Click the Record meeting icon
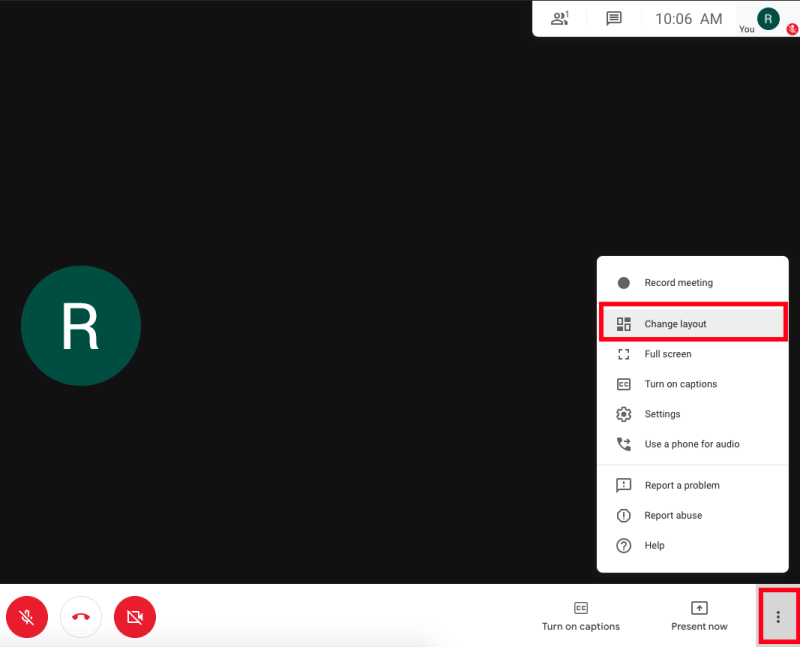 [624, 282]
